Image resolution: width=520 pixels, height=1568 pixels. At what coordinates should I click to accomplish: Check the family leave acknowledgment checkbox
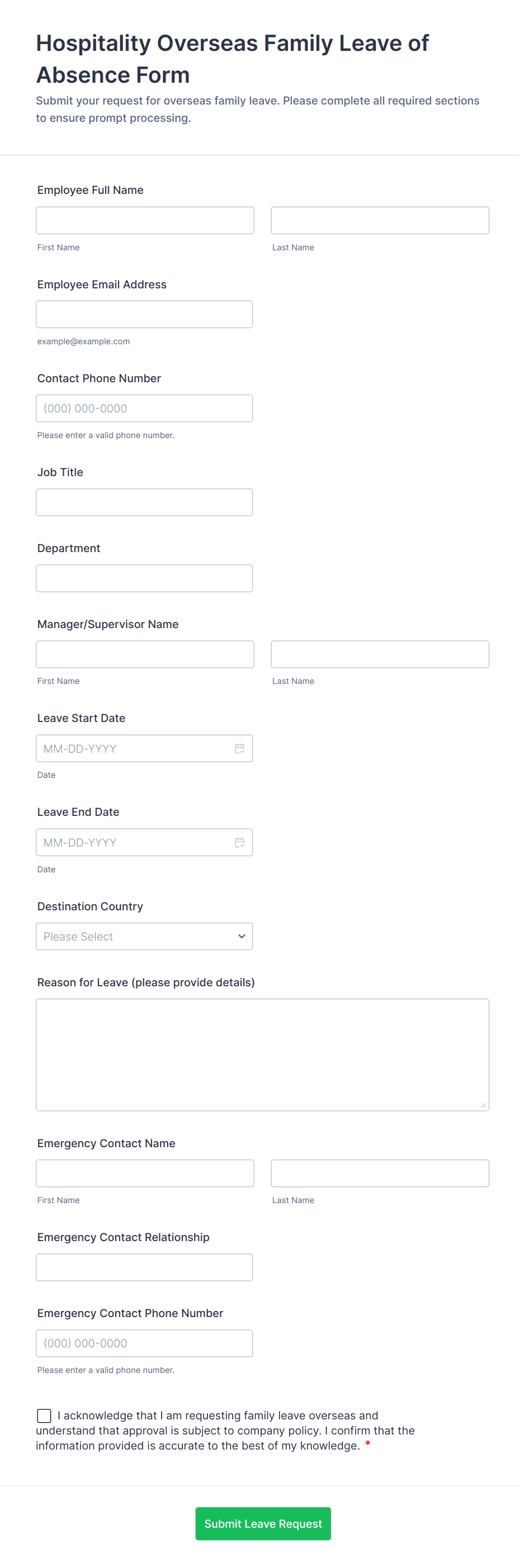click(x=44, y=1415)
